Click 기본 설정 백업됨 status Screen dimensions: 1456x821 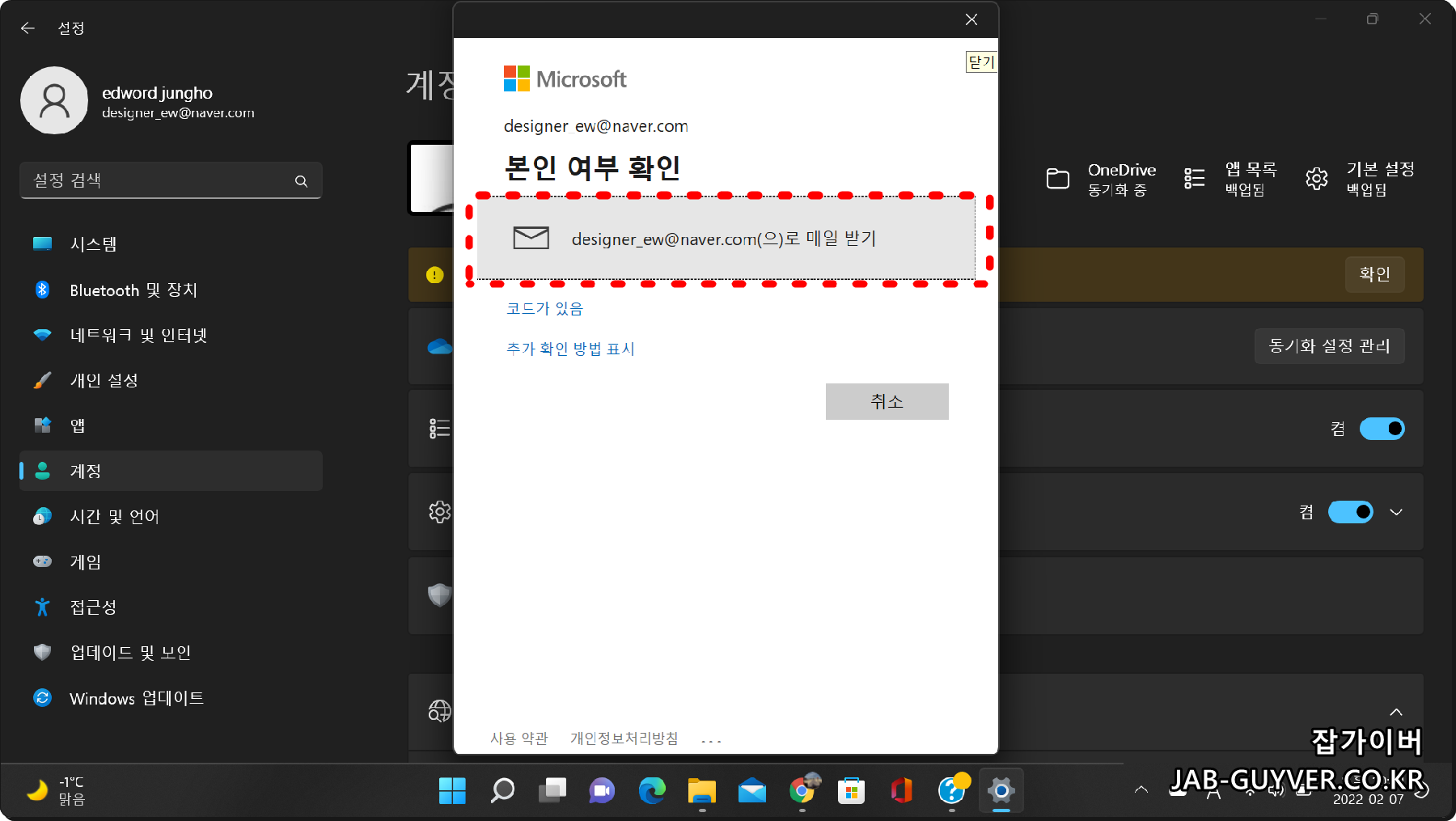click(x=1360, y=180)
